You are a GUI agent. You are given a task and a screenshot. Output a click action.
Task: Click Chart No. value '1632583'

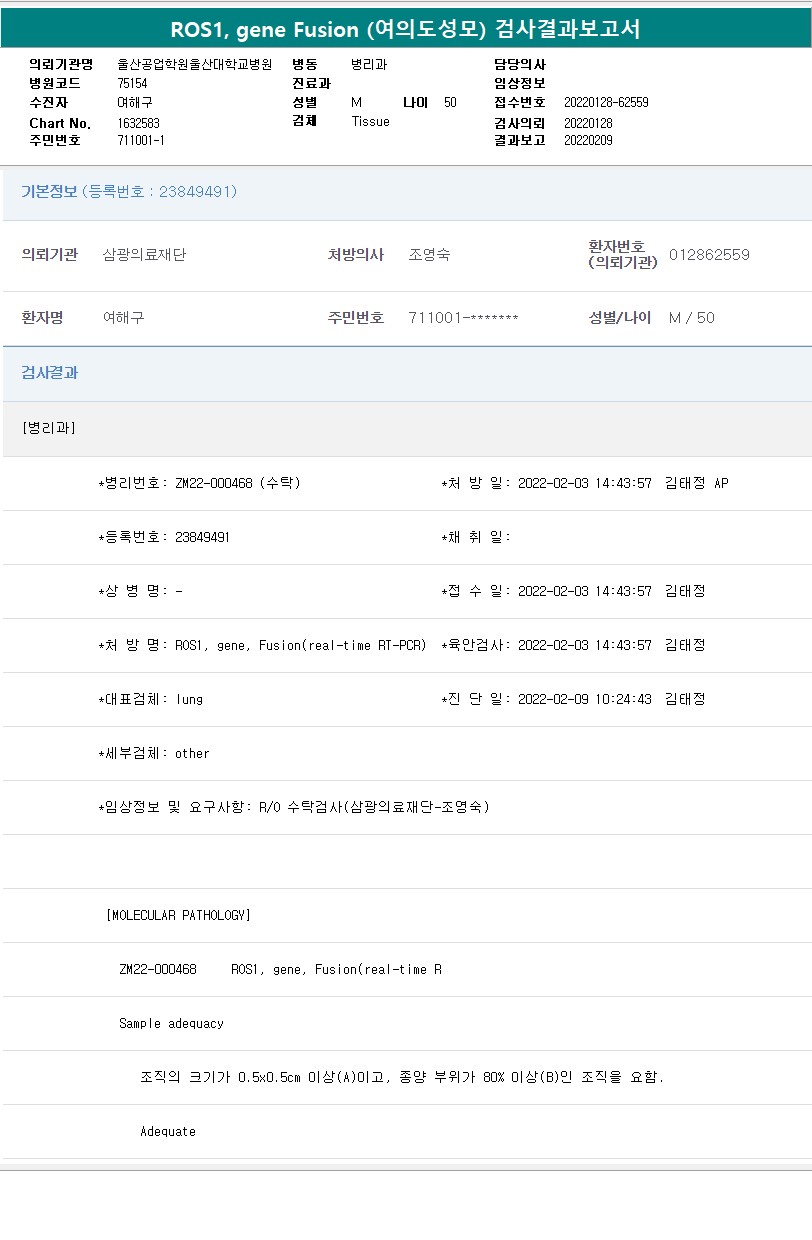pyautogui.click(x=138, y=123)
